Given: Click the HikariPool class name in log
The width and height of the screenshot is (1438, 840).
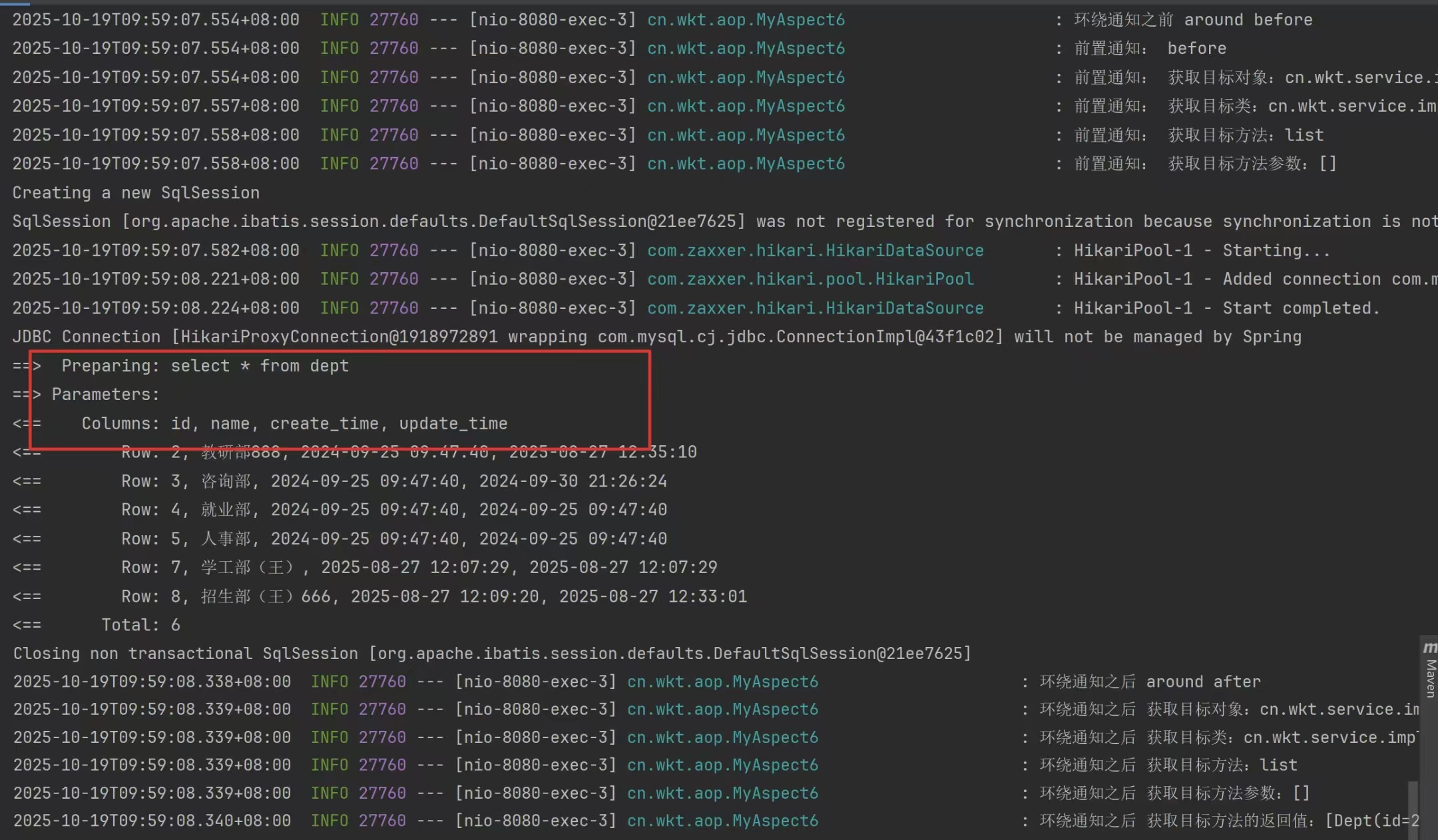Looking at the screenshot, I should (x=810, y=280).
